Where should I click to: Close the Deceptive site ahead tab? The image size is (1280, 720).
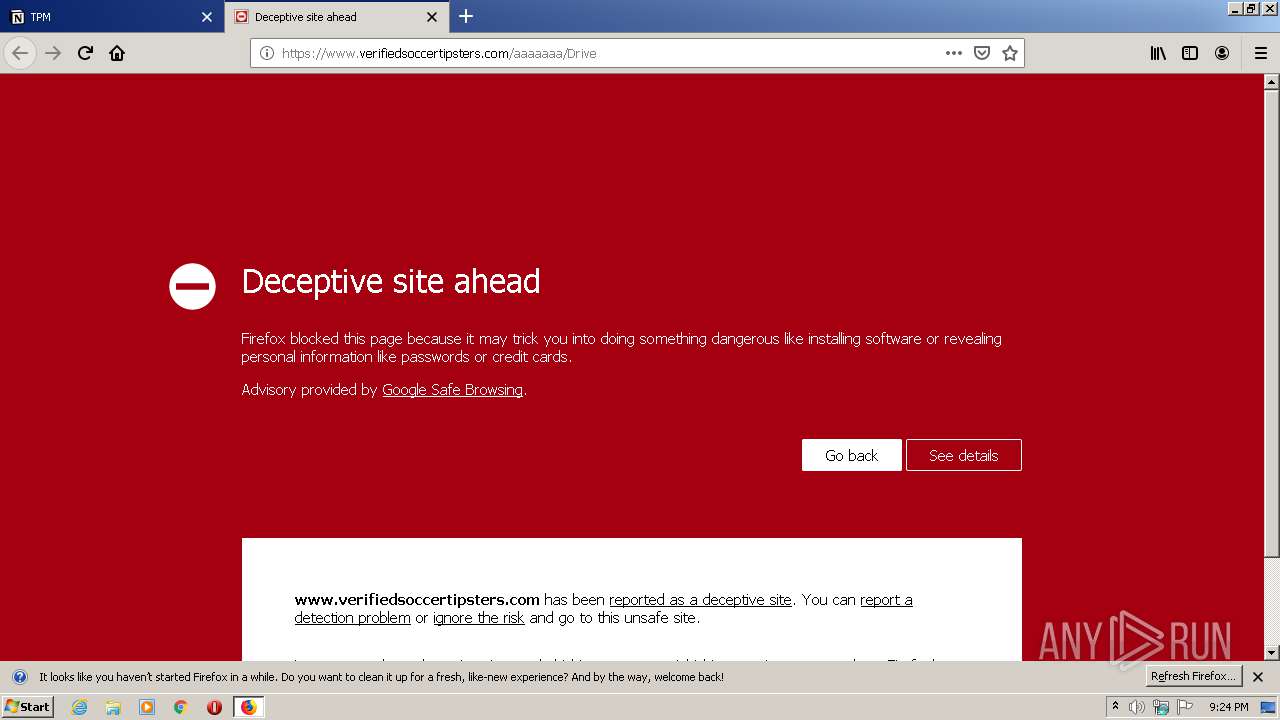(432, 17)
